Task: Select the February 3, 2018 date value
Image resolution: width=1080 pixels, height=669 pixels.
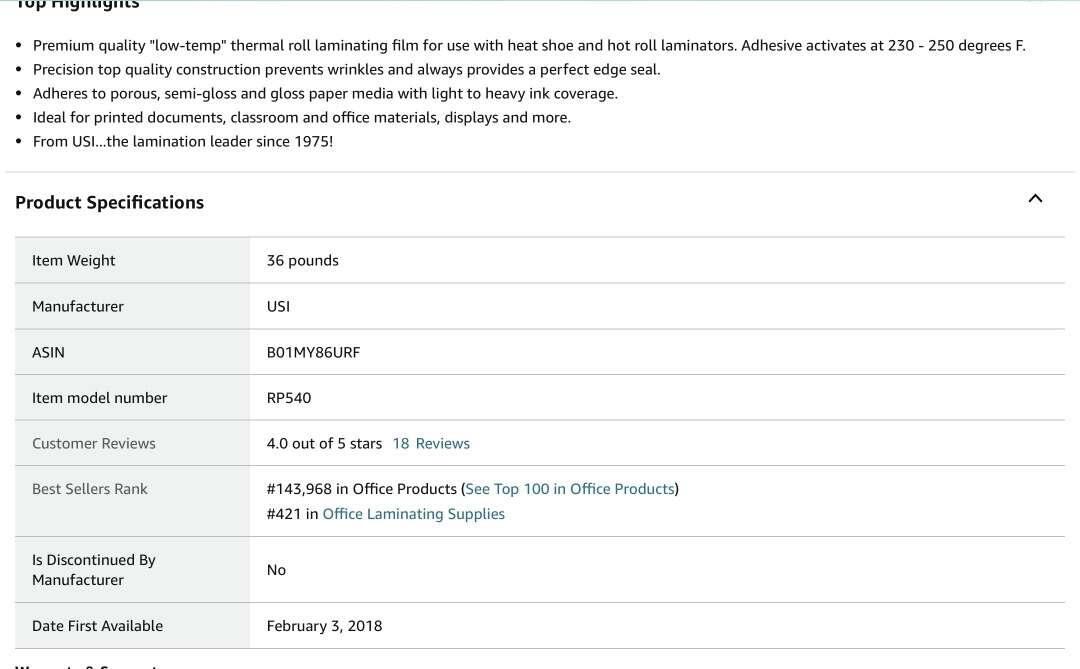Action: pos(324,626)
